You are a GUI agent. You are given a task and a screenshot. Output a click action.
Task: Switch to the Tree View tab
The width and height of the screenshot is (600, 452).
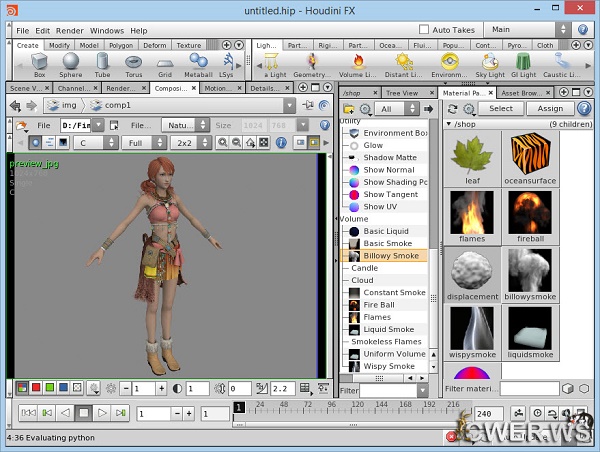[406, 93]
